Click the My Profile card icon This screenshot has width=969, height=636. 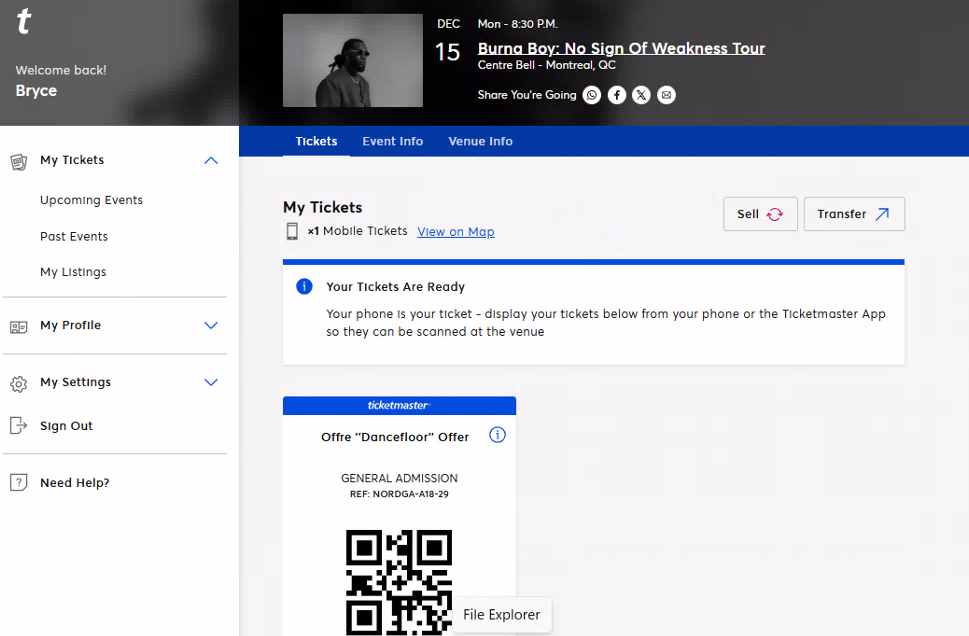[19, 327]
